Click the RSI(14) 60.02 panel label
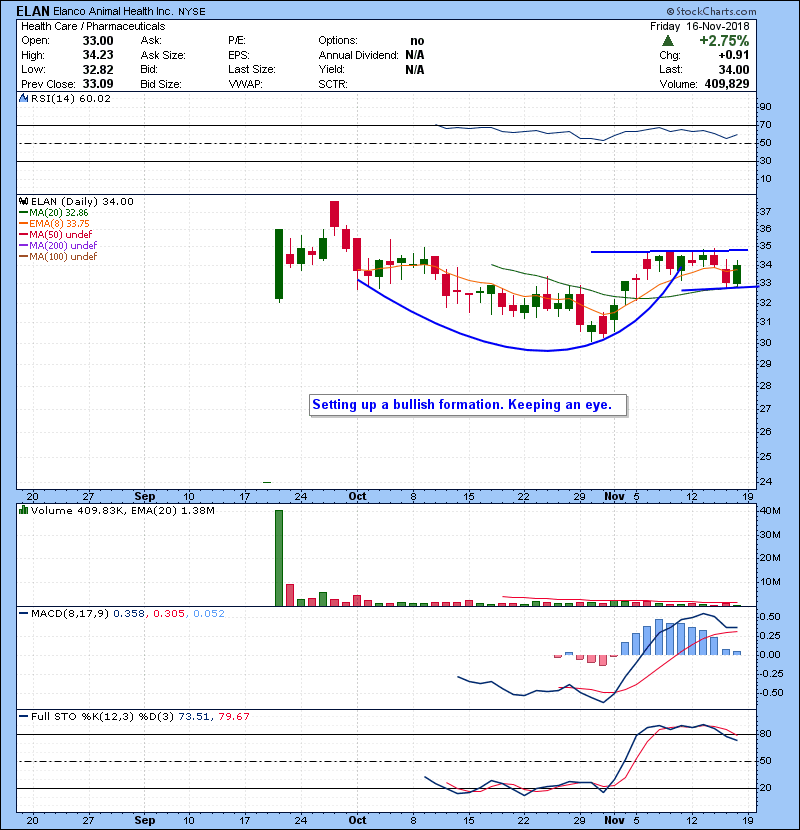This screenshot has height=830, width=800. [x=71, y=98]
